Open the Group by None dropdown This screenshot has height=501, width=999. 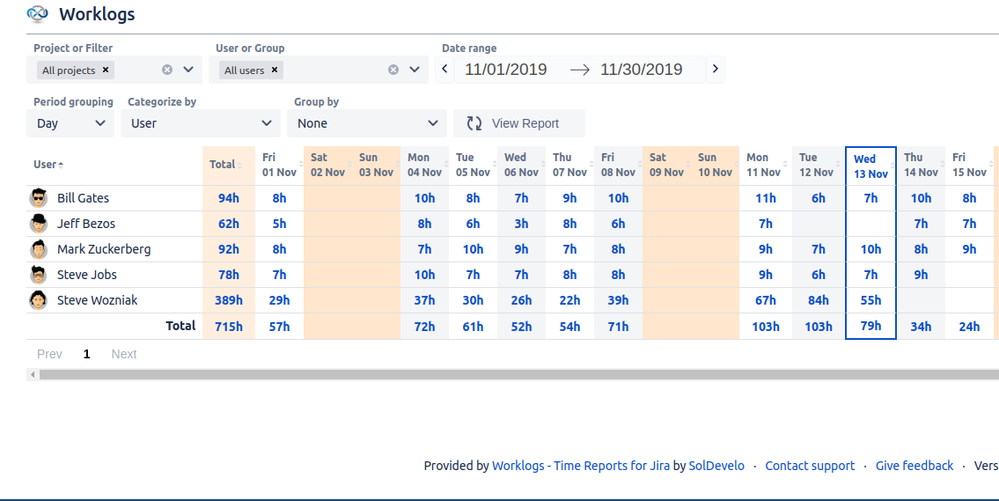(367, 123)
